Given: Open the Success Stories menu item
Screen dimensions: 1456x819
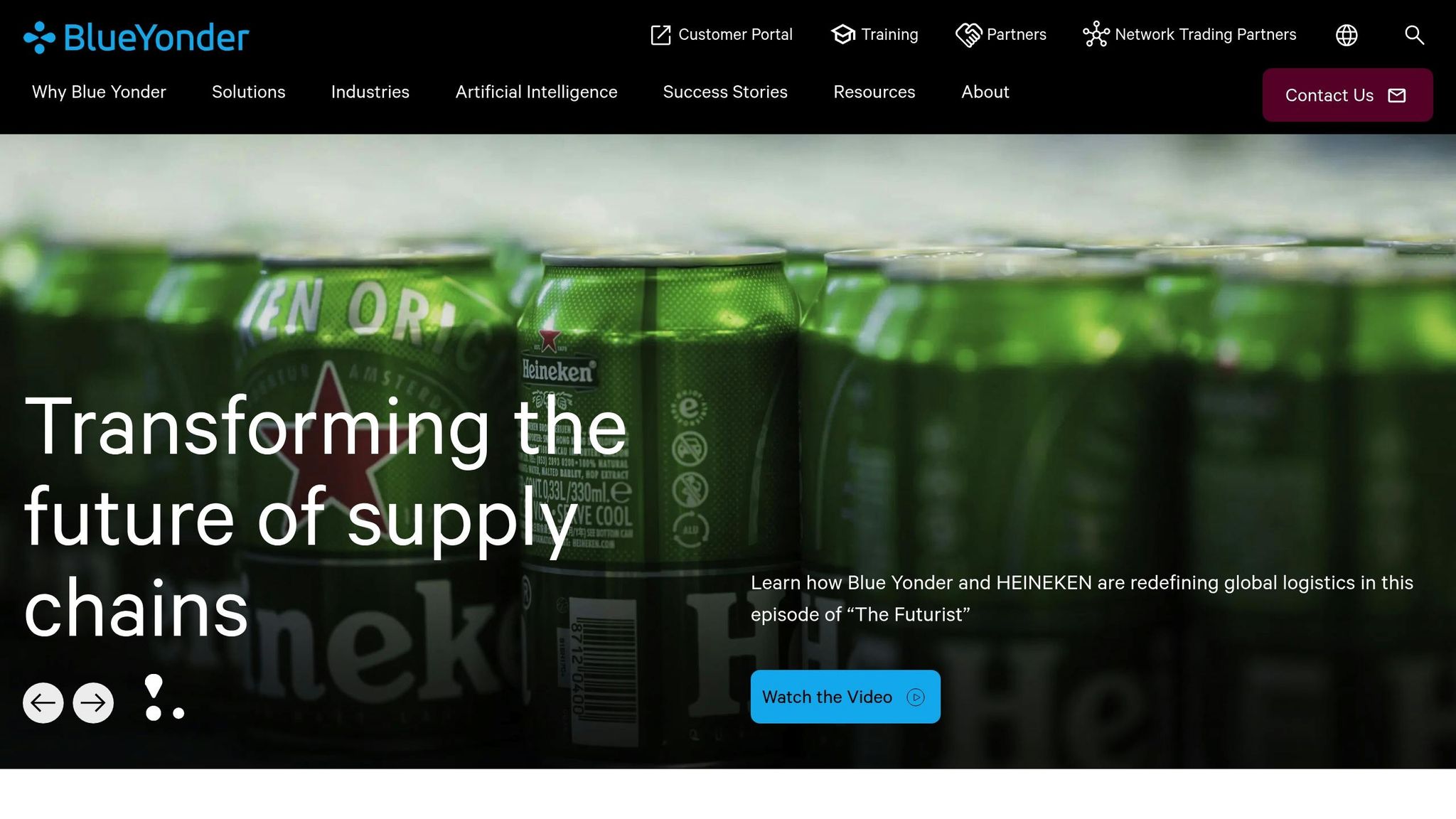Looking at the screenshot, I should [x=725, y=92].
